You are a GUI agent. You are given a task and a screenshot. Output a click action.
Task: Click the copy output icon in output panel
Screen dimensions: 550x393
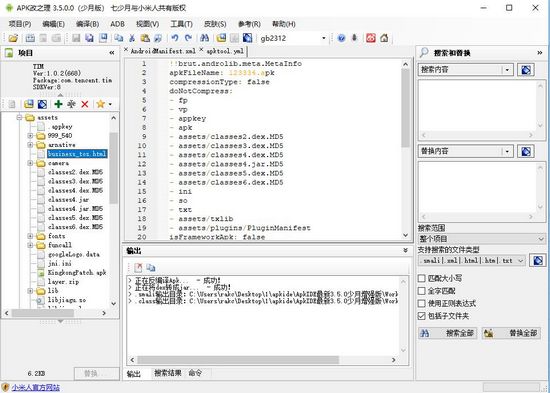(x=151, y=268)
